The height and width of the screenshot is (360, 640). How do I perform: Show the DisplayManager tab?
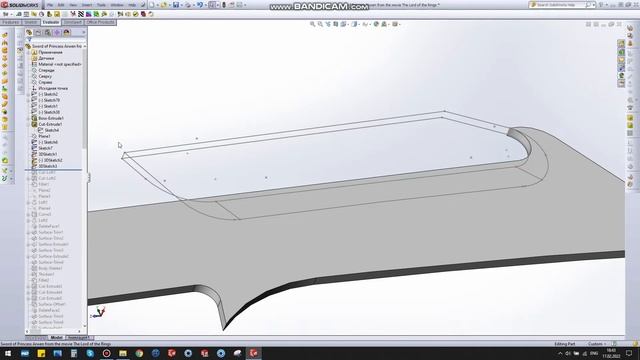pos(67,32)
